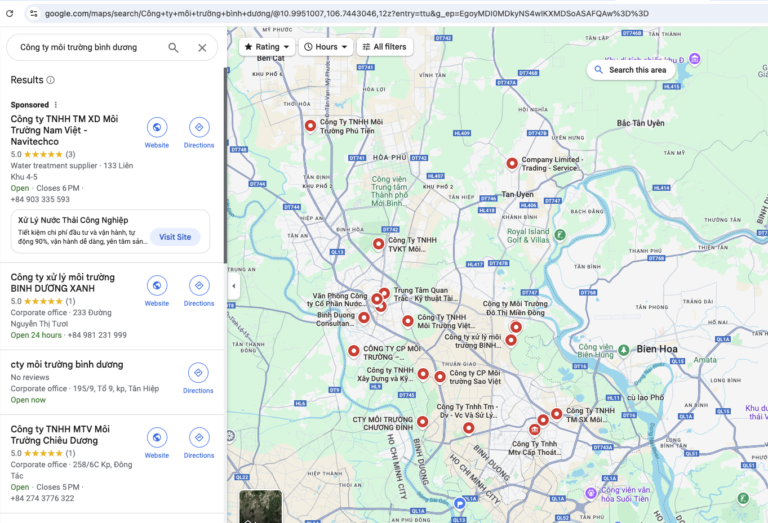Select Công Ty Tnhh Tm - Dv pin
The width and height of the screenshot is (768, 523).
[x=468, y=428]
